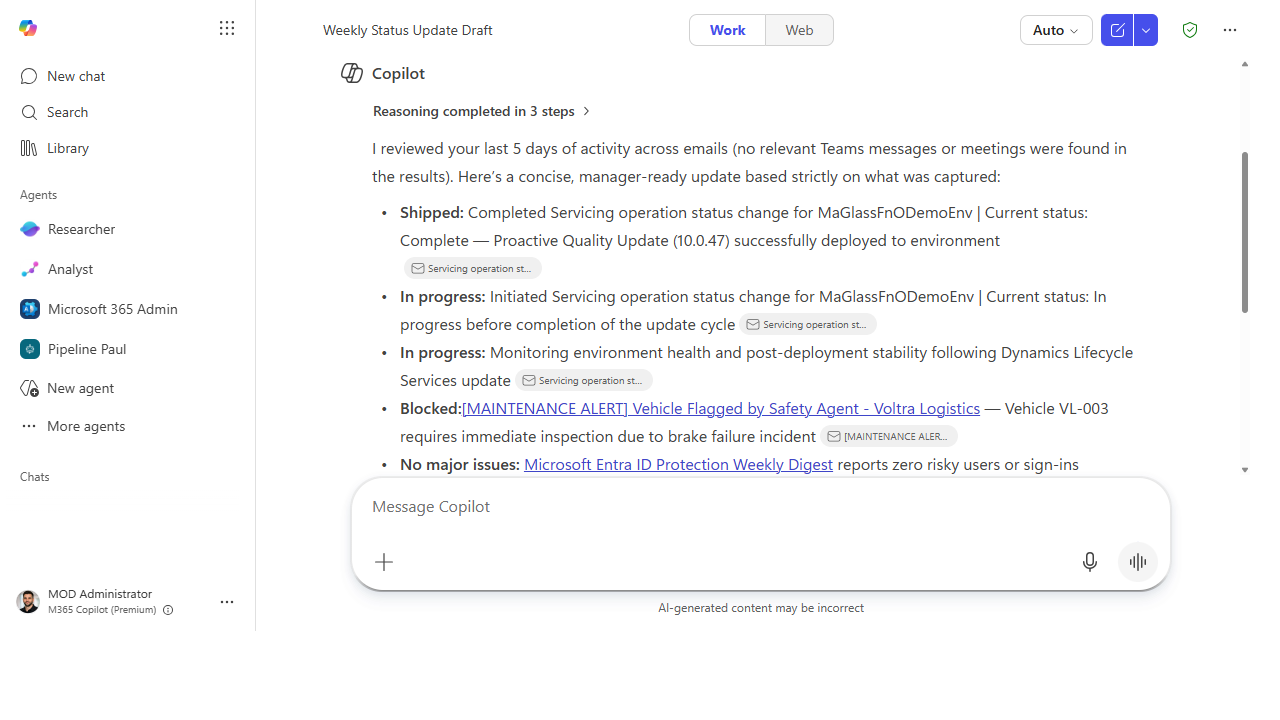Image resolution: width=1280 pixels, height=720 pixels.
Task: Create a New agent
Action: click(80, 388)
